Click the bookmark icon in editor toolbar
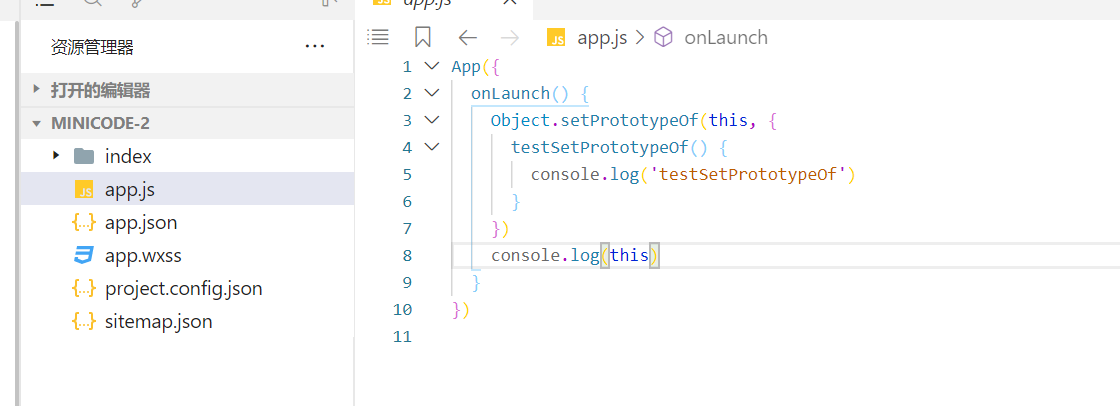The width and height of the screenshot is (1120, 406). click(x=423, y=37)
